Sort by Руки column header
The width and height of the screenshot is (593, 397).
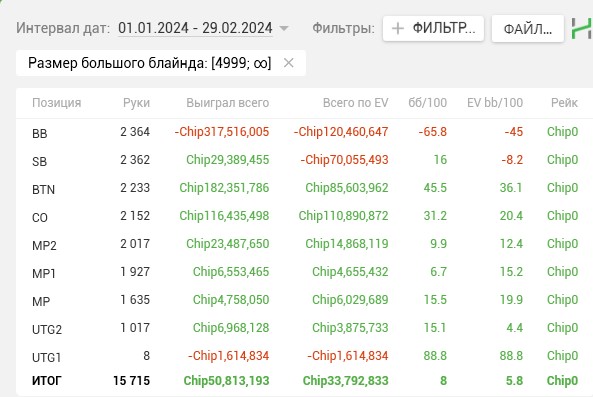(136, 103)
